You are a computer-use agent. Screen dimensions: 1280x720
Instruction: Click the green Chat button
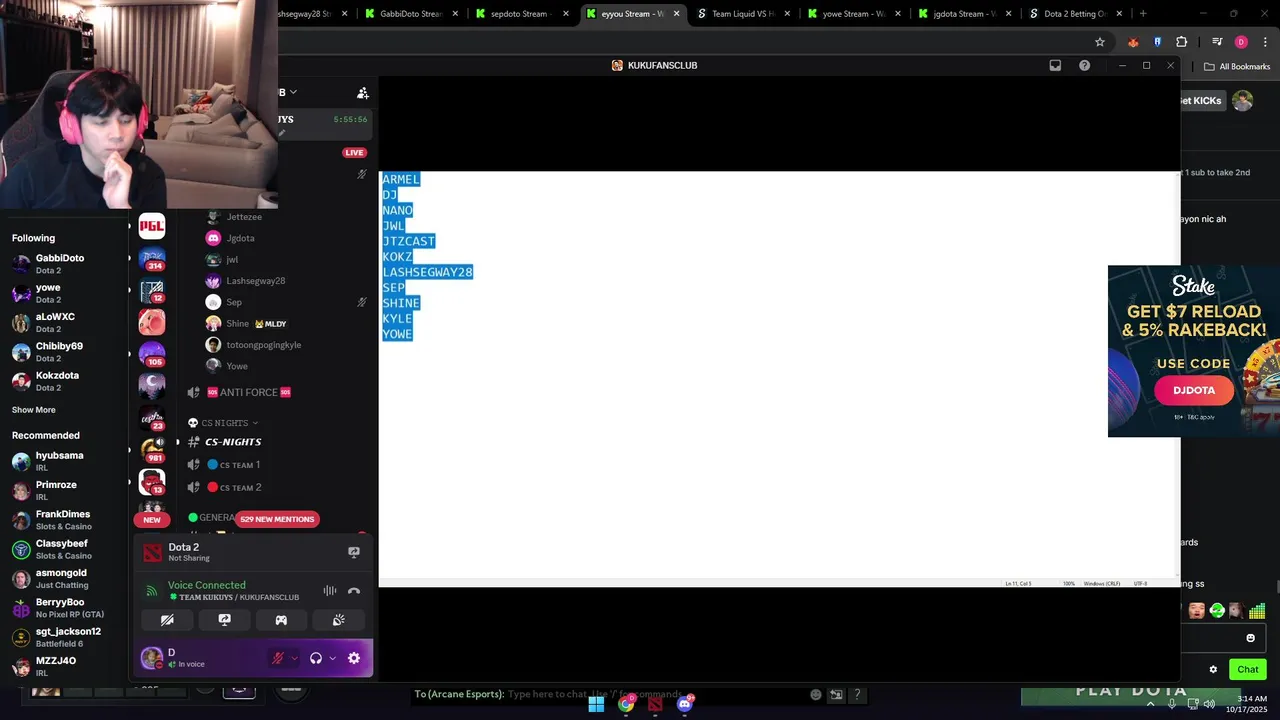click(1247, 670)
